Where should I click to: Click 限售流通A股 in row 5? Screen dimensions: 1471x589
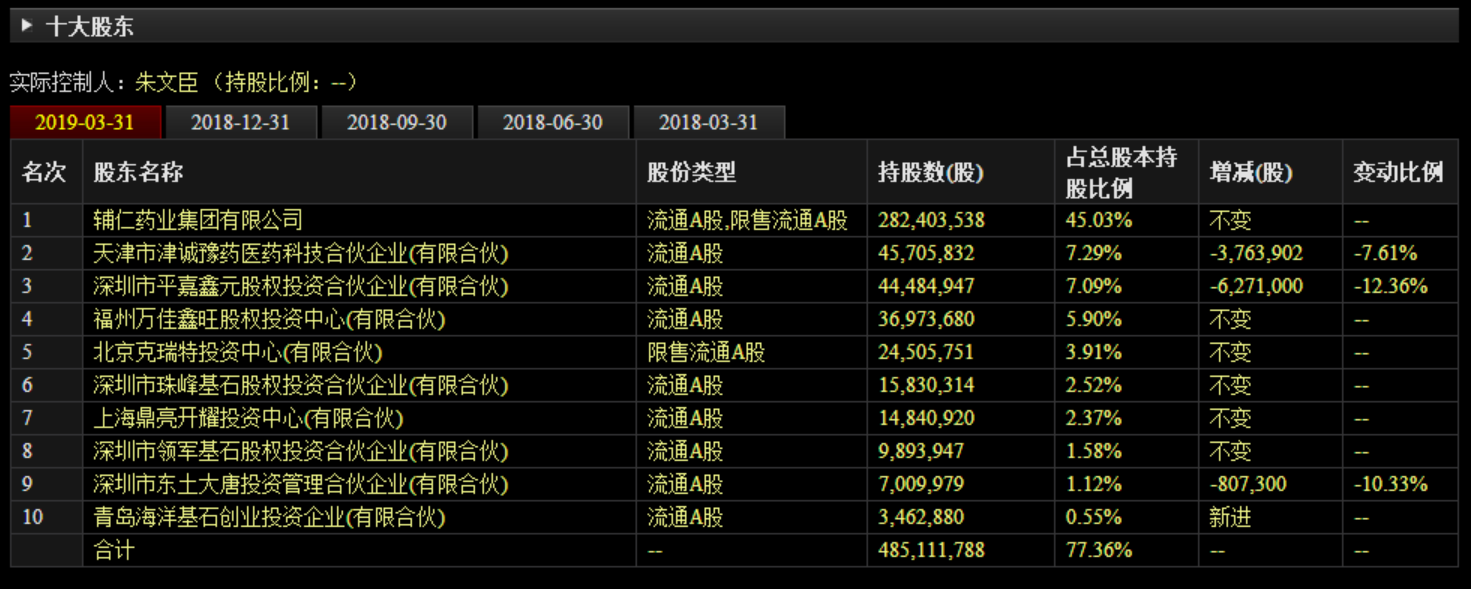click(x=706, y=352)
